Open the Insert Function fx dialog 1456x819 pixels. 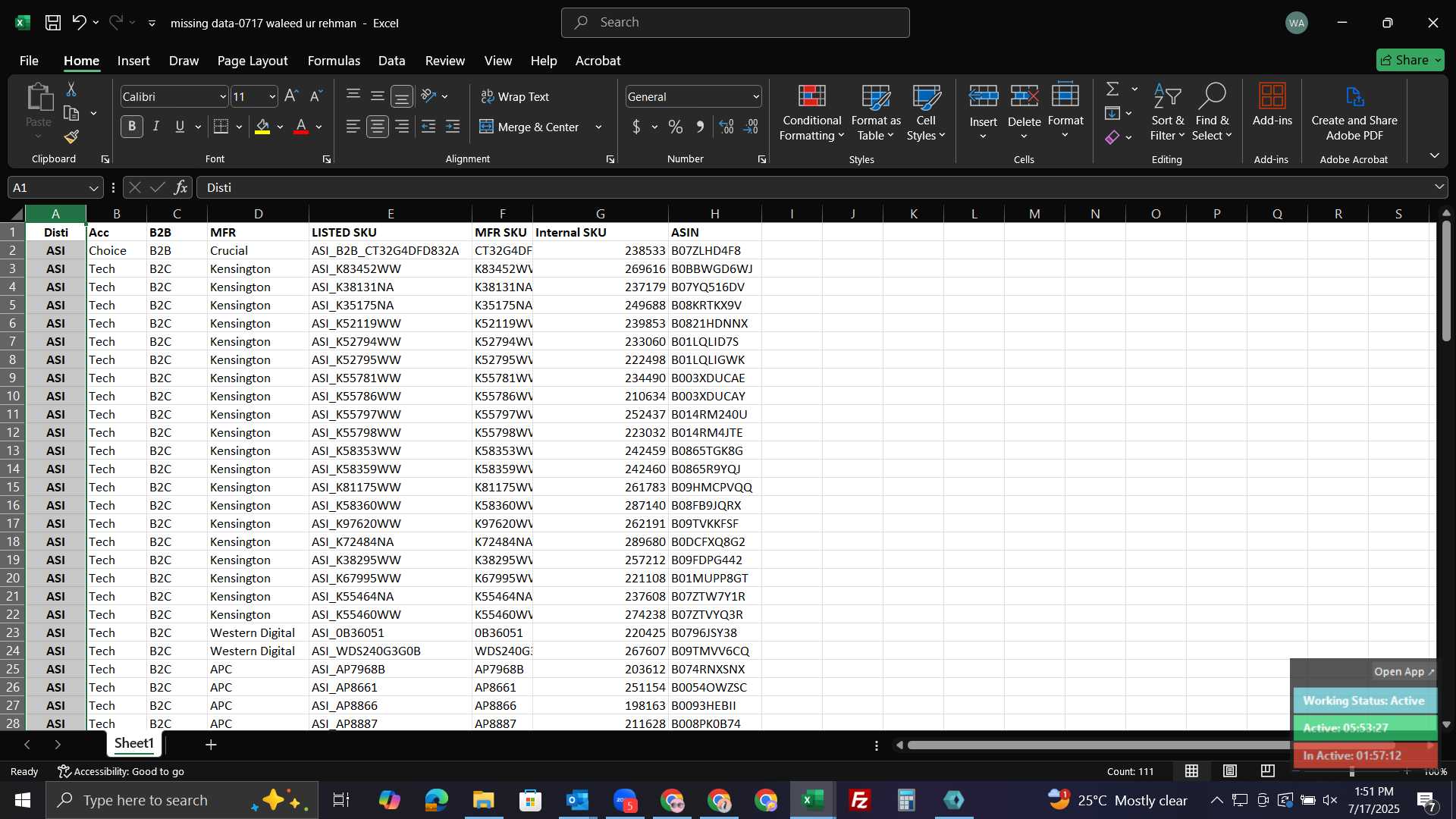tap(180, 187)
